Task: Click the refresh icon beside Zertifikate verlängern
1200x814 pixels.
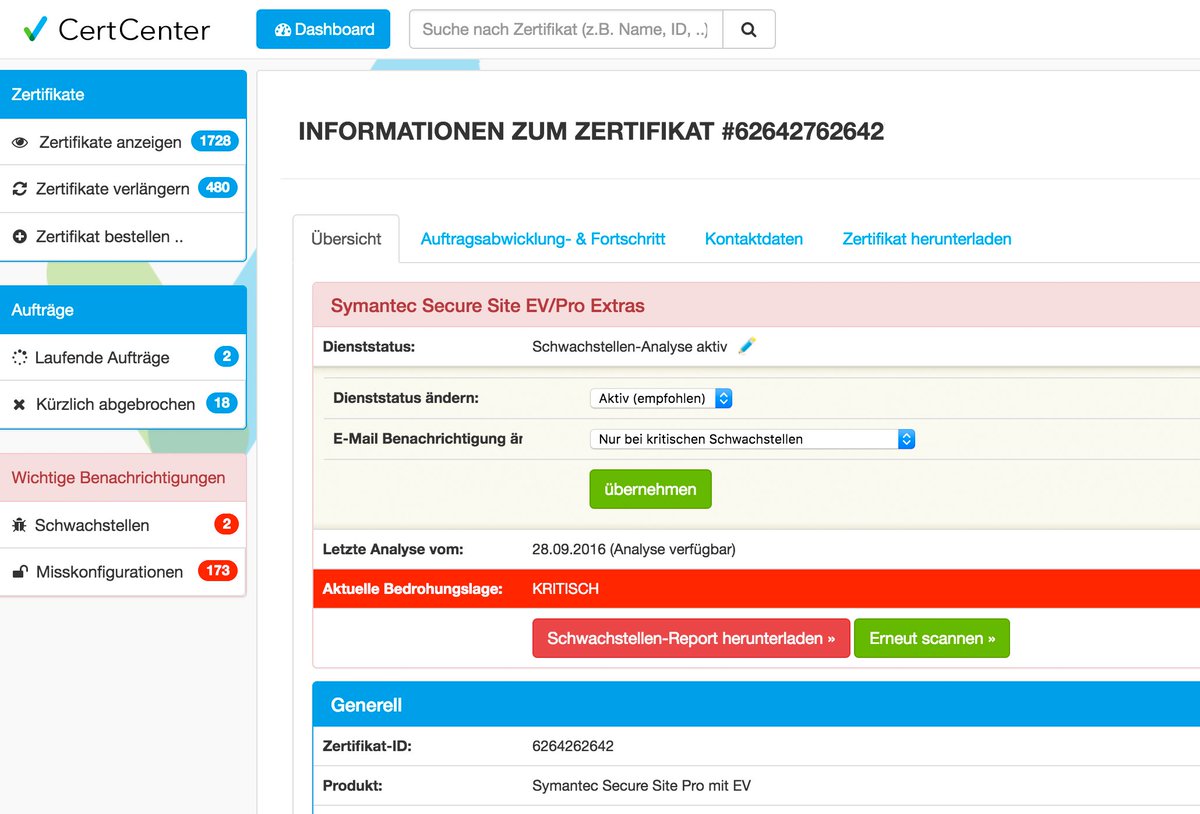Action: coord(19,188)
